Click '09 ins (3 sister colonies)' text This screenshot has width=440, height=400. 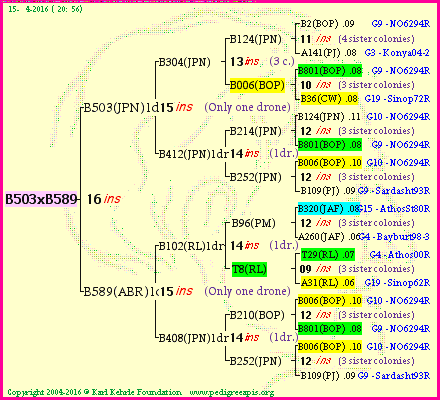tap(357, 269)
